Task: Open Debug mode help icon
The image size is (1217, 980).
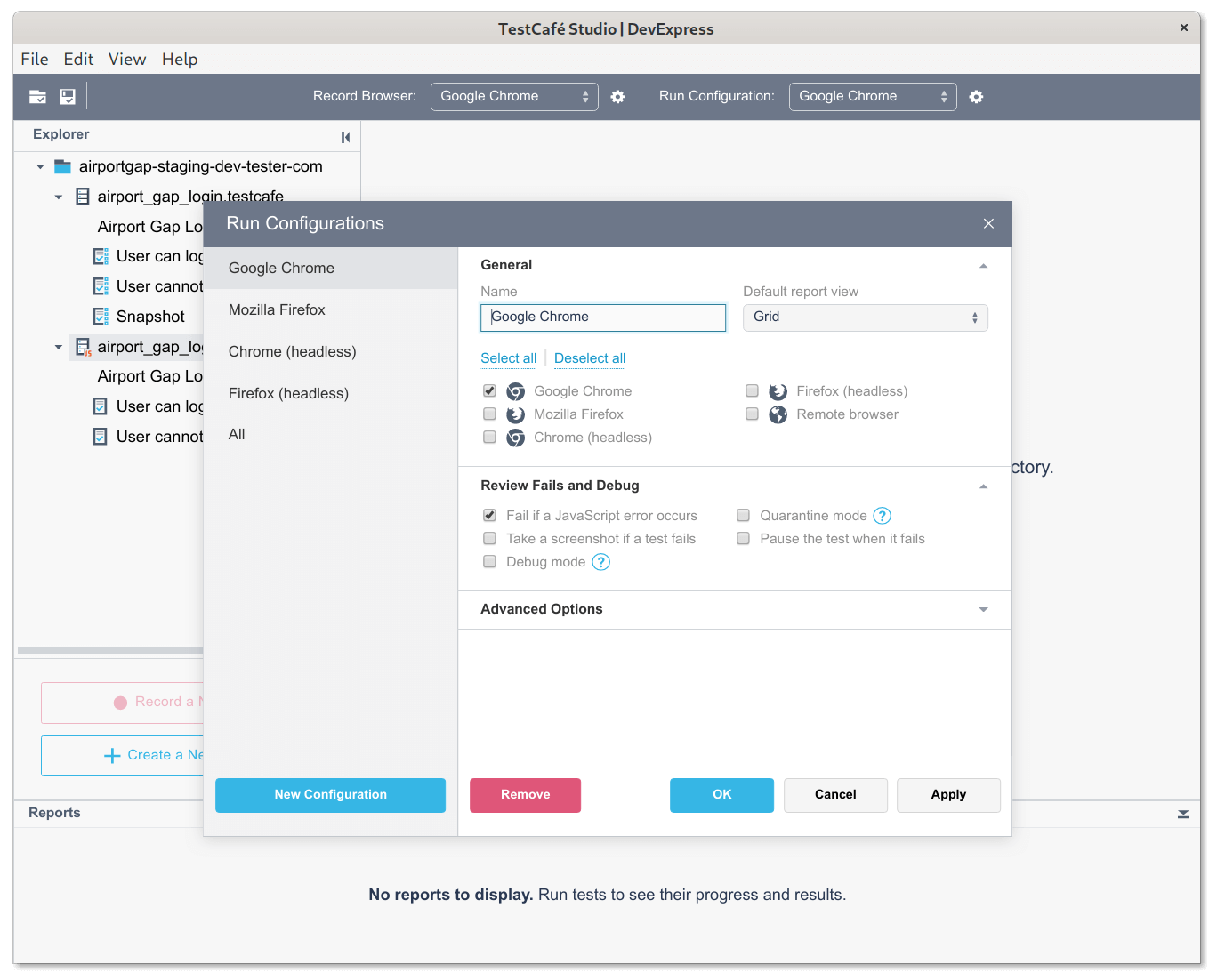Action: point(601,562)
